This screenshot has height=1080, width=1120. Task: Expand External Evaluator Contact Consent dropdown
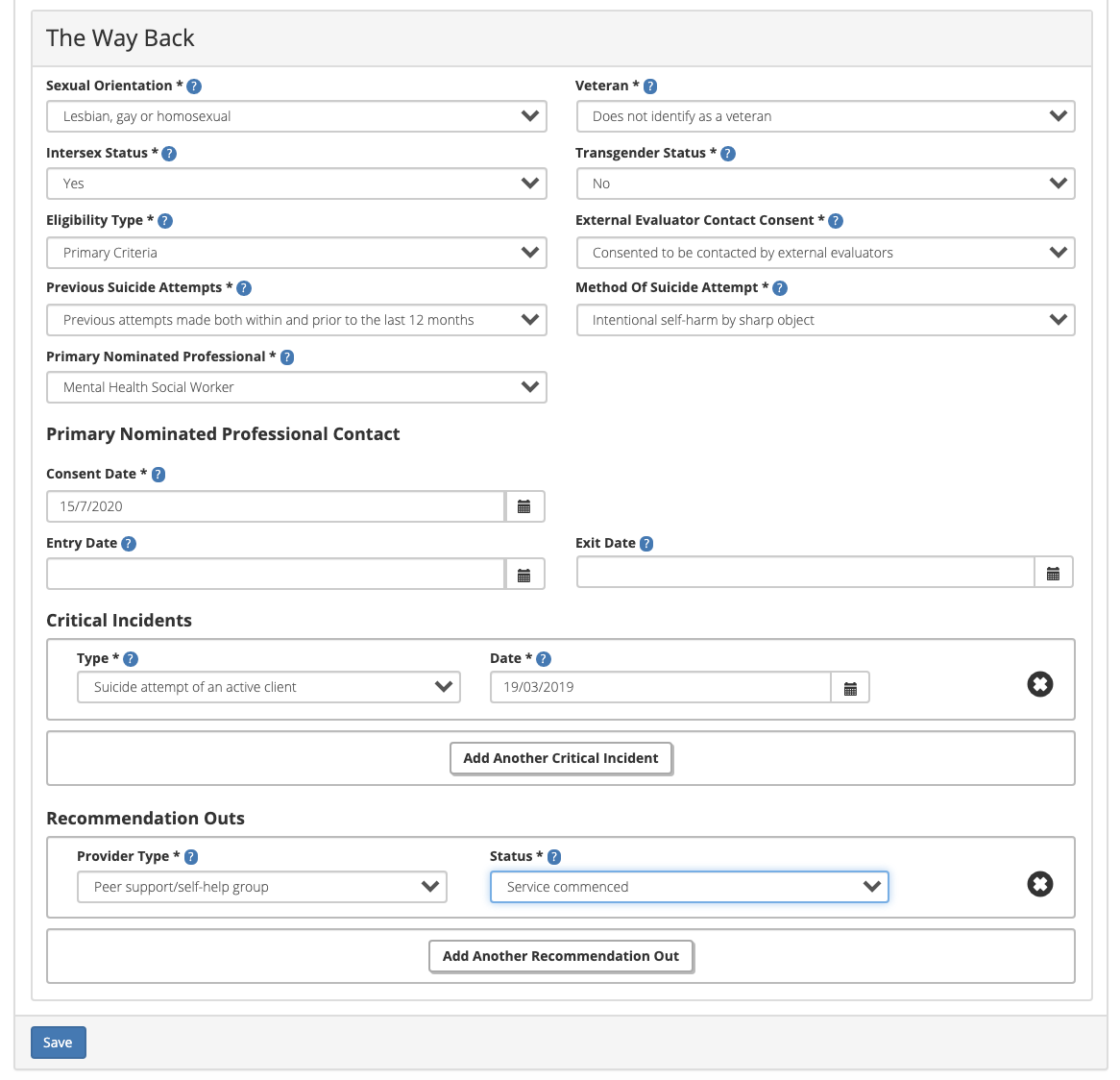[825, 254]
